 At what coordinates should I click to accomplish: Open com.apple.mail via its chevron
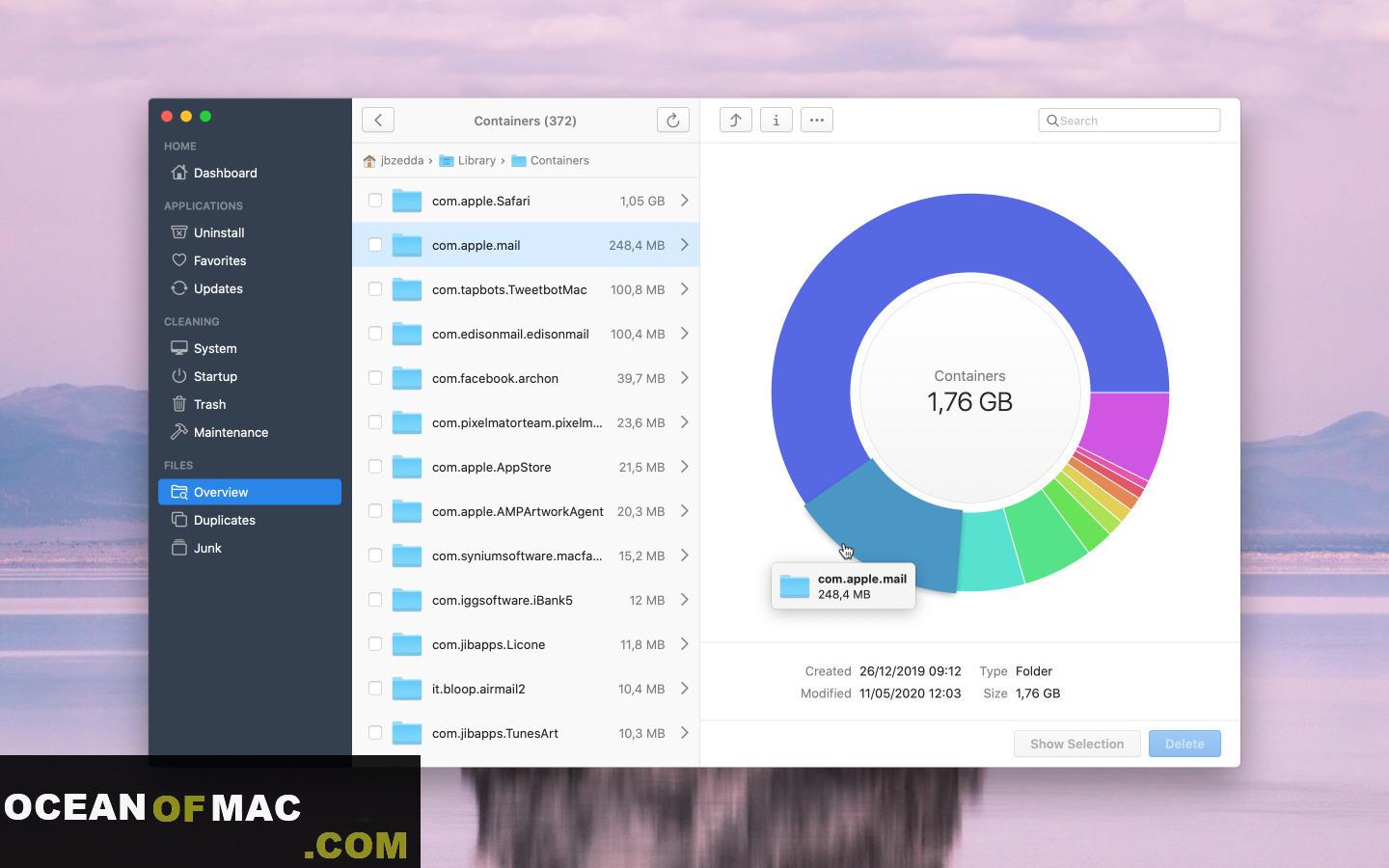point(685,245)
